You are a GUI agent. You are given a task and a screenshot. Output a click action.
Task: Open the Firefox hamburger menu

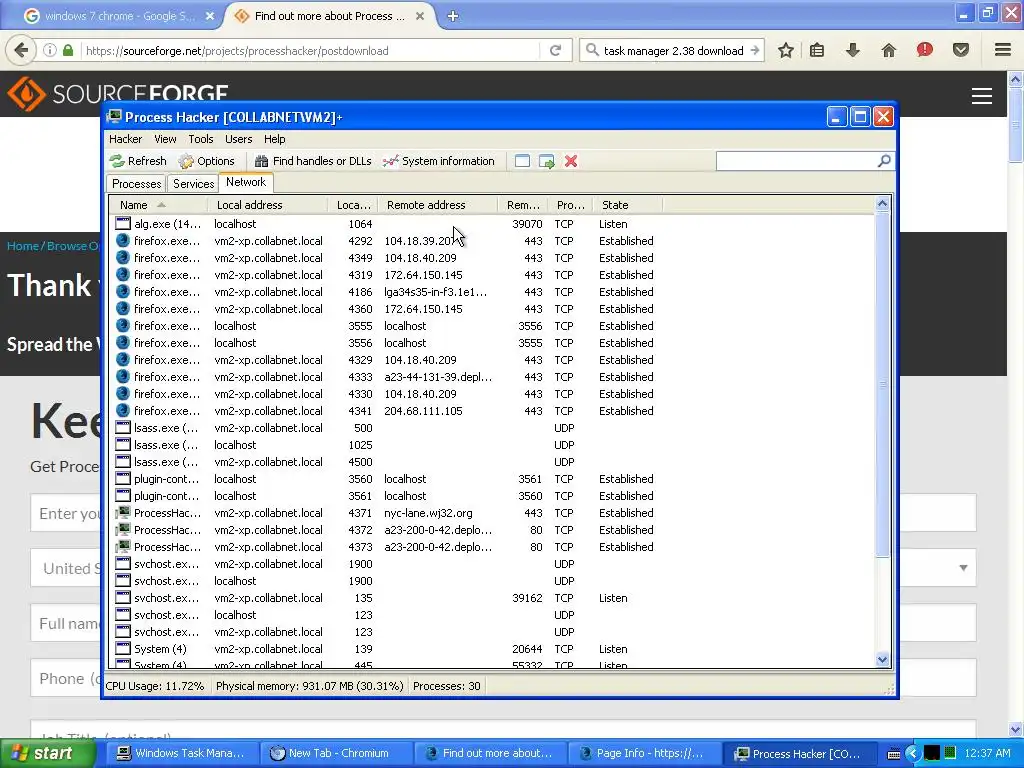(x=1002, y=50)
